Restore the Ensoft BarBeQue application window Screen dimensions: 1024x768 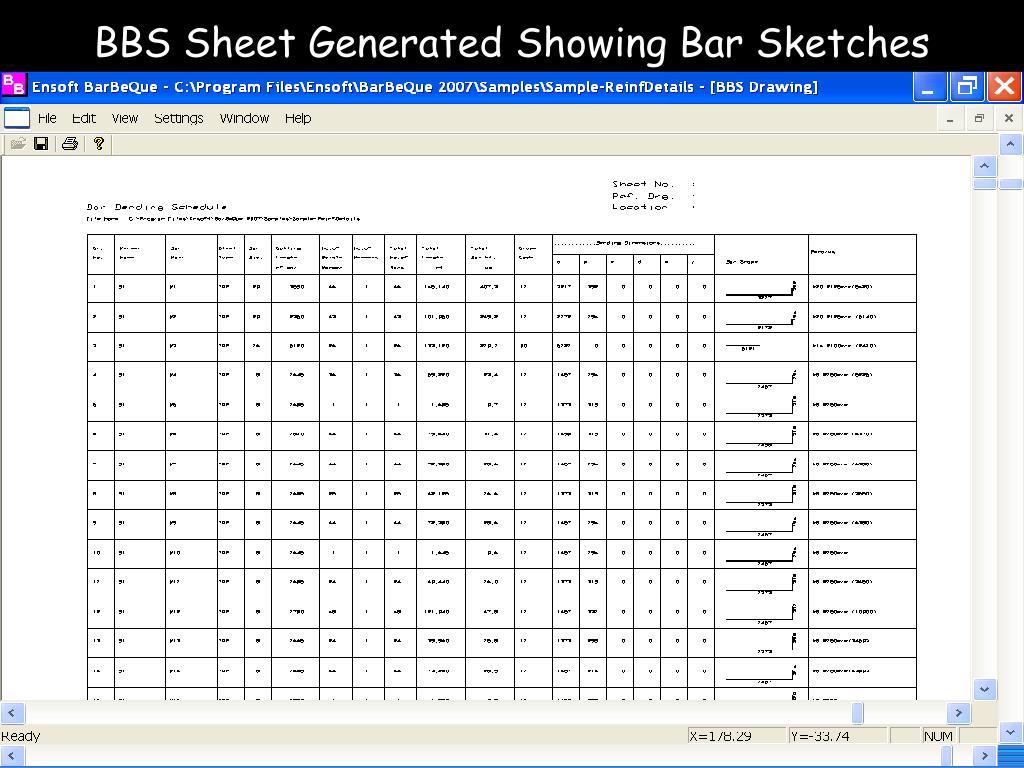pos(967,87)
